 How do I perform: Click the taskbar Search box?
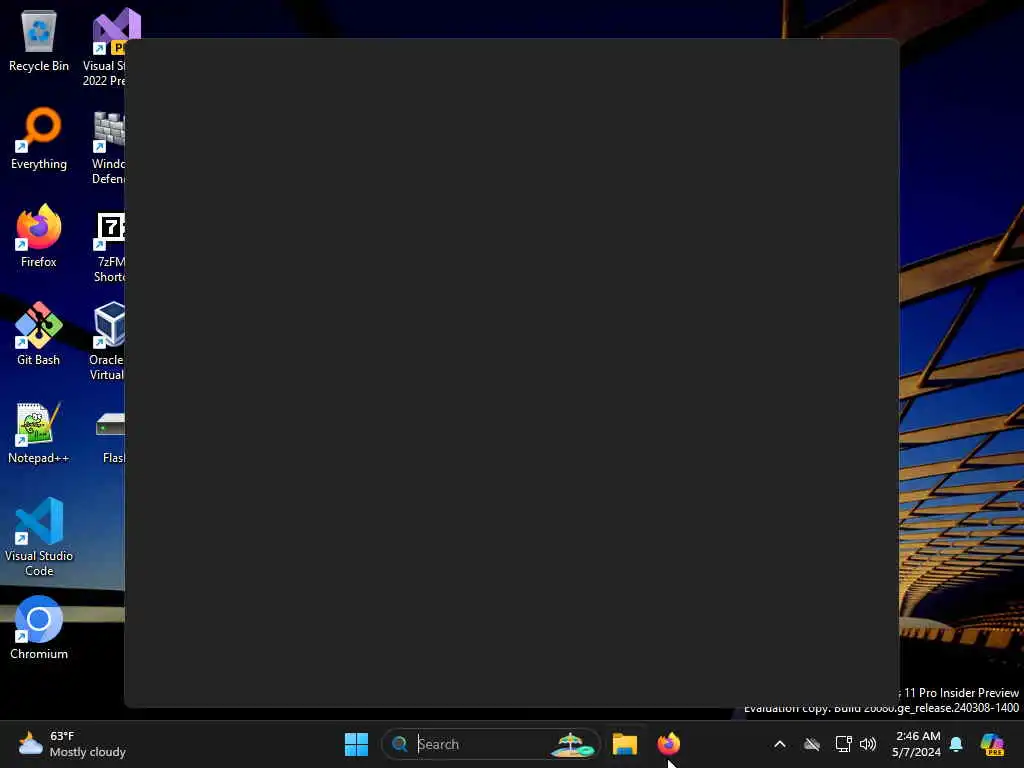[x=490, y=744]
